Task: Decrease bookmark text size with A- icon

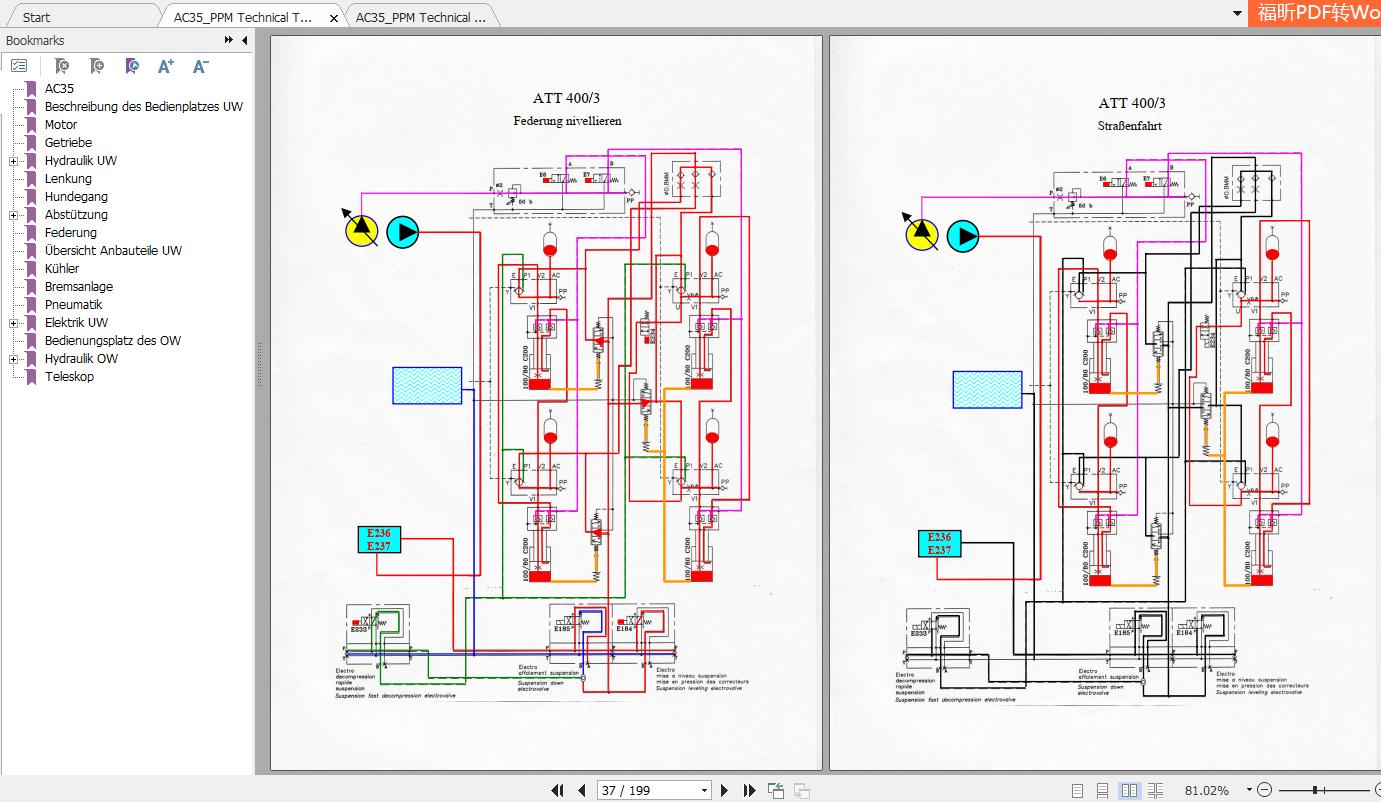Action: (200, 66)
